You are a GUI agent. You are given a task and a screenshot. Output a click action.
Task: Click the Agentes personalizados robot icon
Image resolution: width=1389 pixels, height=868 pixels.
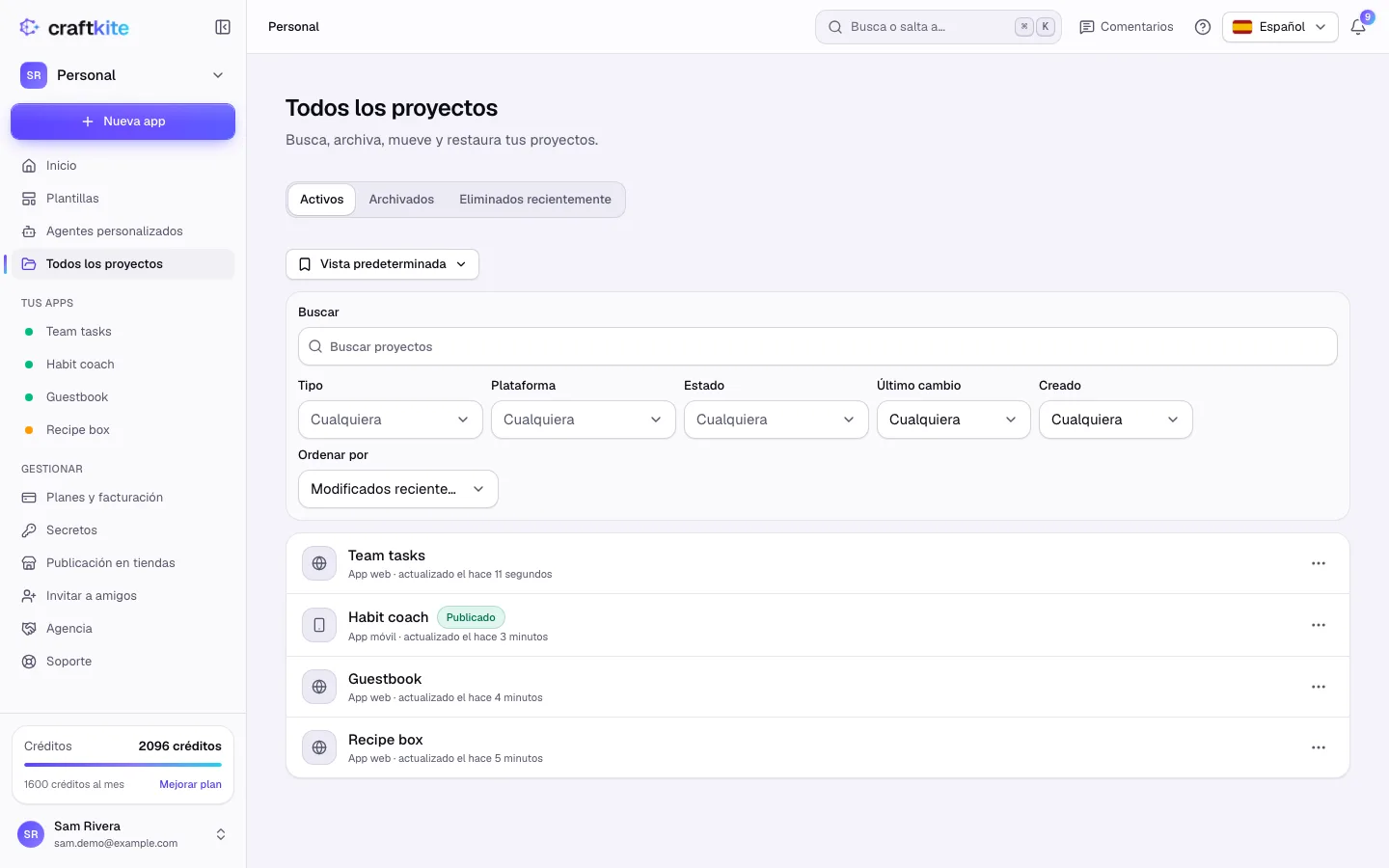[29, 231]
